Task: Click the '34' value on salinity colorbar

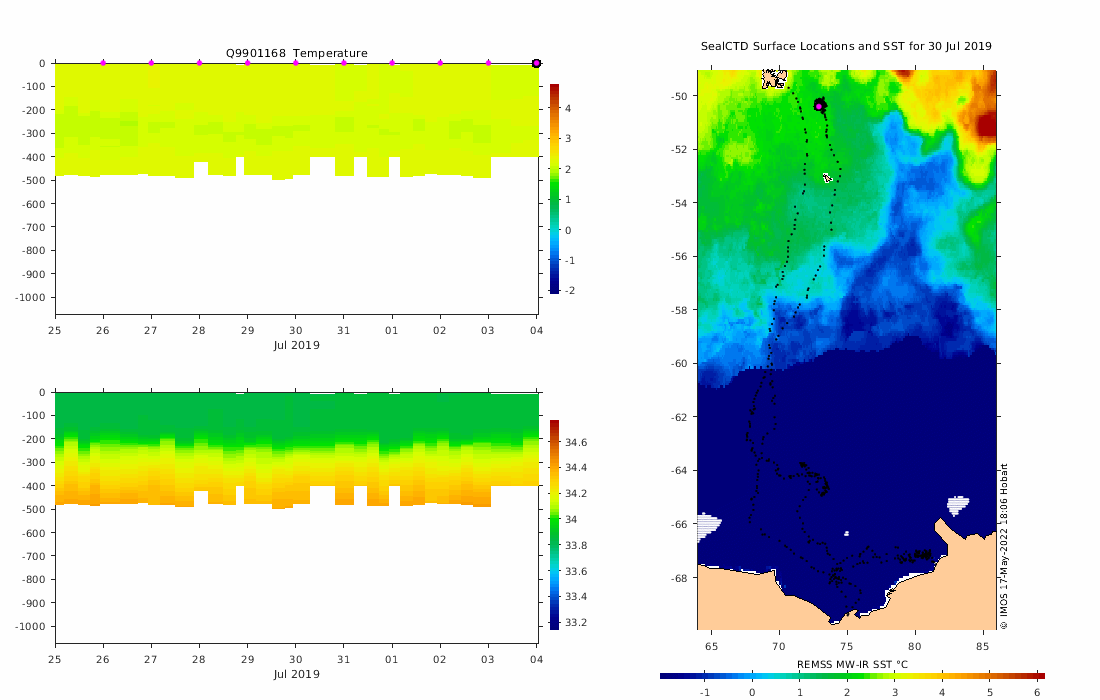Action: pos(571,520)
